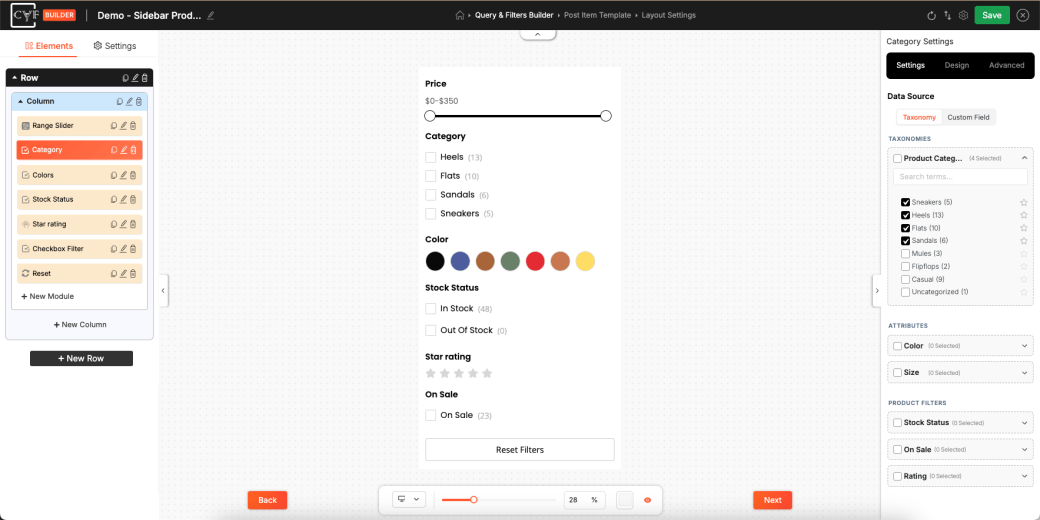Edit the Colors module pencil icon
Screen dimensions: 1040x520
(123, 175)
